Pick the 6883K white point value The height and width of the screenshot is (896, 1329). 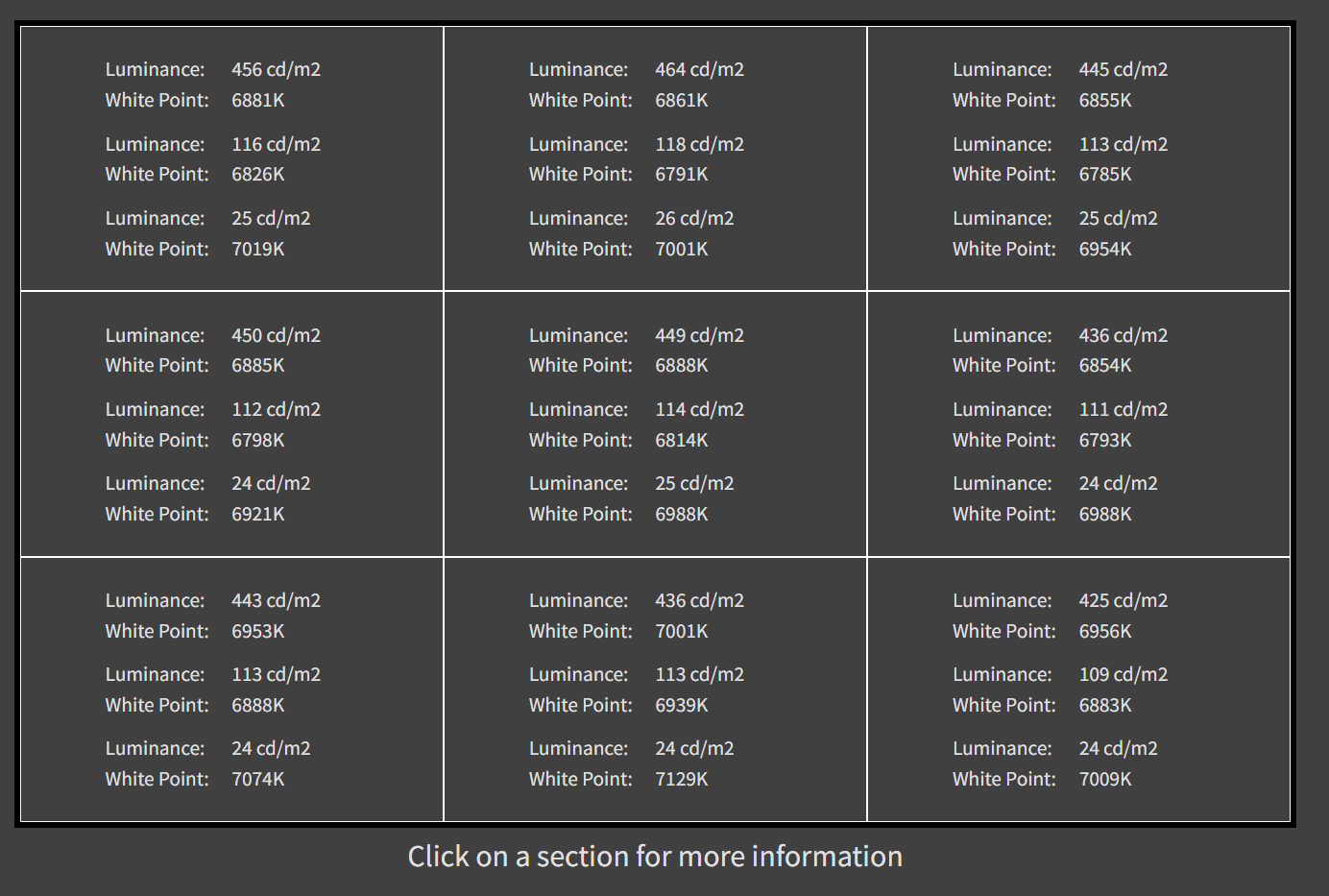(1105, 705)
